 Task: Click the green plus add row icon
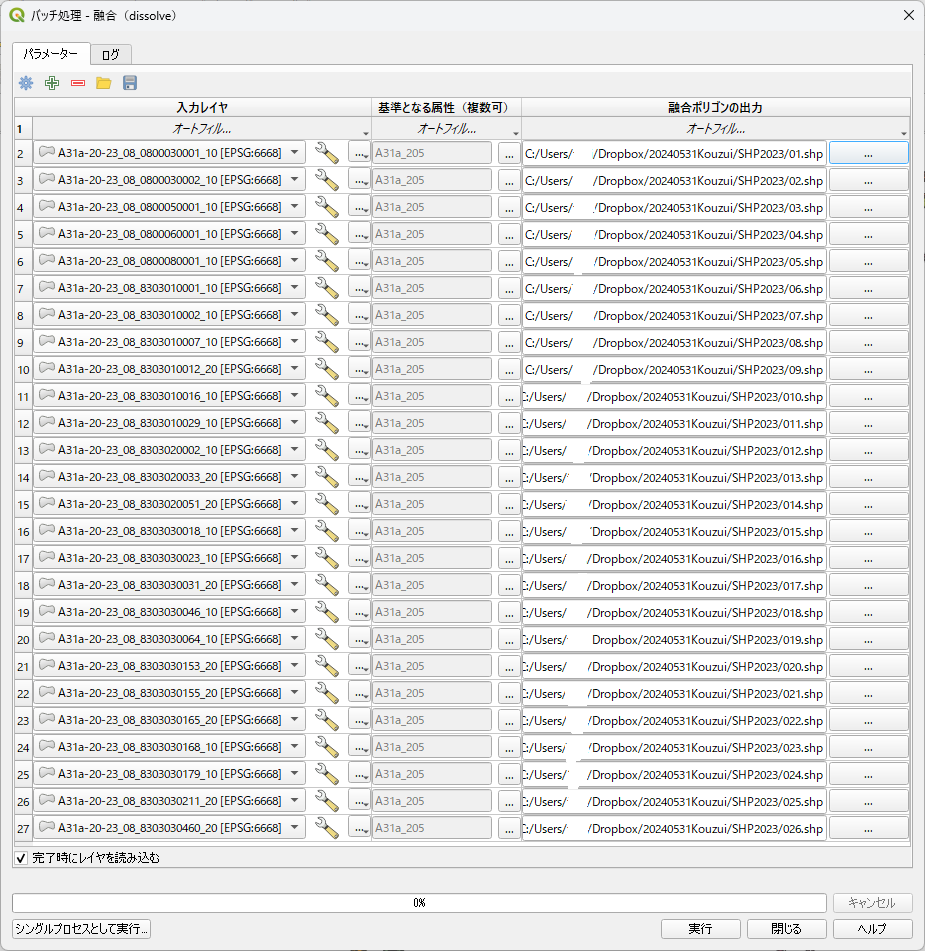point(52,83)
